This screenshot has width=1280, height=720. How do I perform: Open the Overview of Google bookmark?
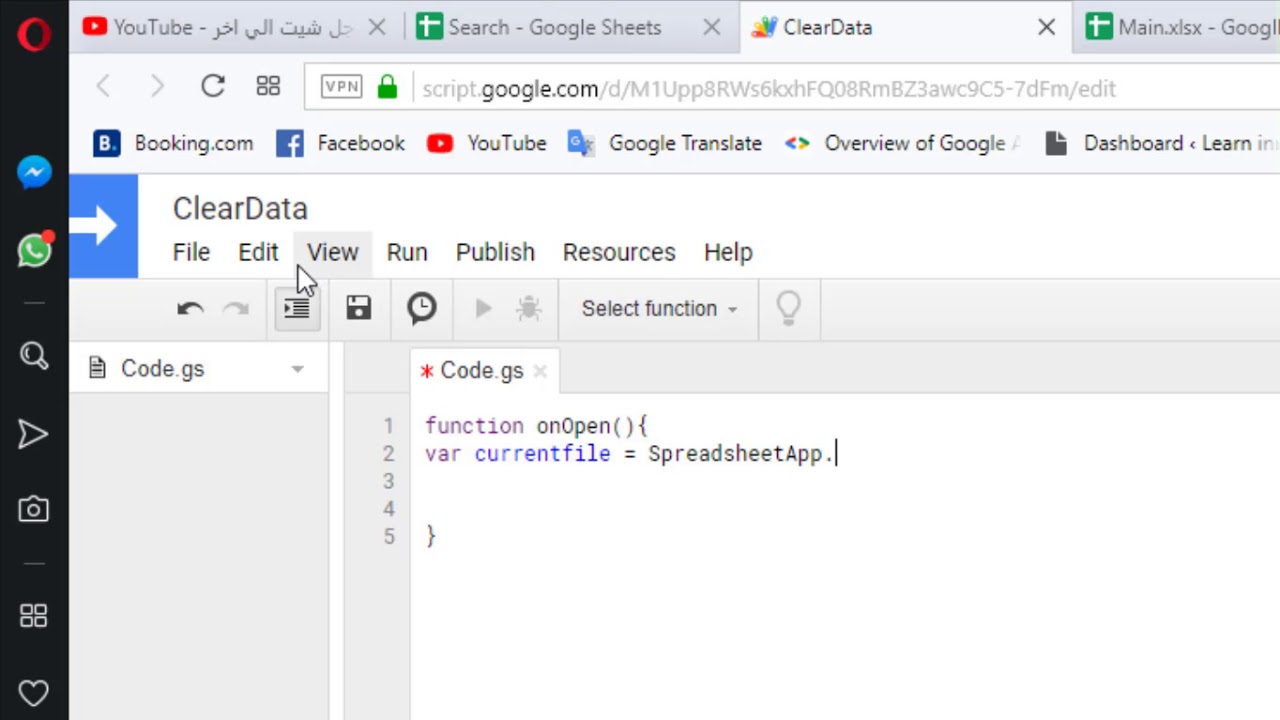coord(901,143)
